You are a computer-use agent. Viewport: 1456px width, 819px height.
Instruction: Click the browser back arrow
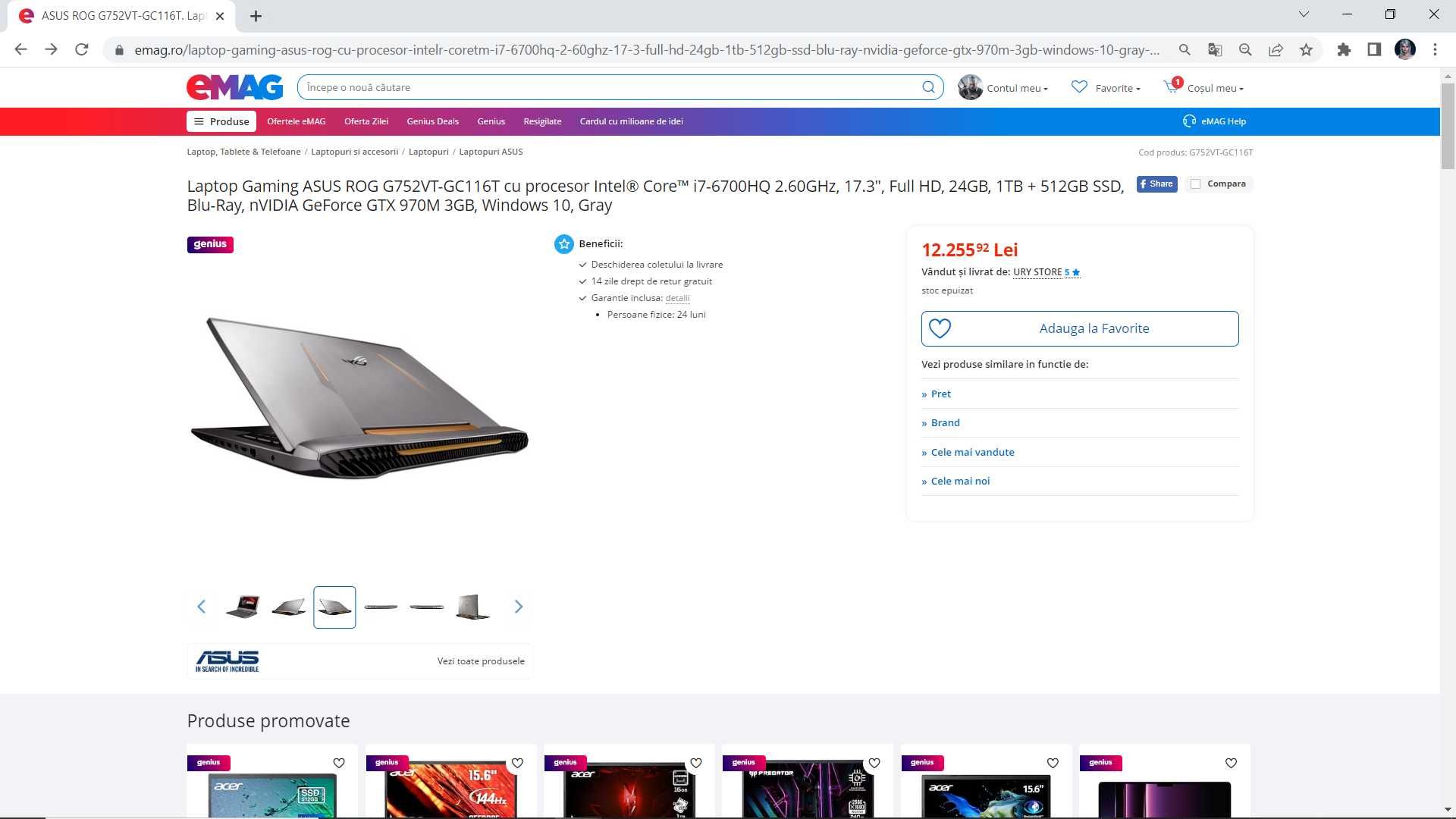click(20, 49)
